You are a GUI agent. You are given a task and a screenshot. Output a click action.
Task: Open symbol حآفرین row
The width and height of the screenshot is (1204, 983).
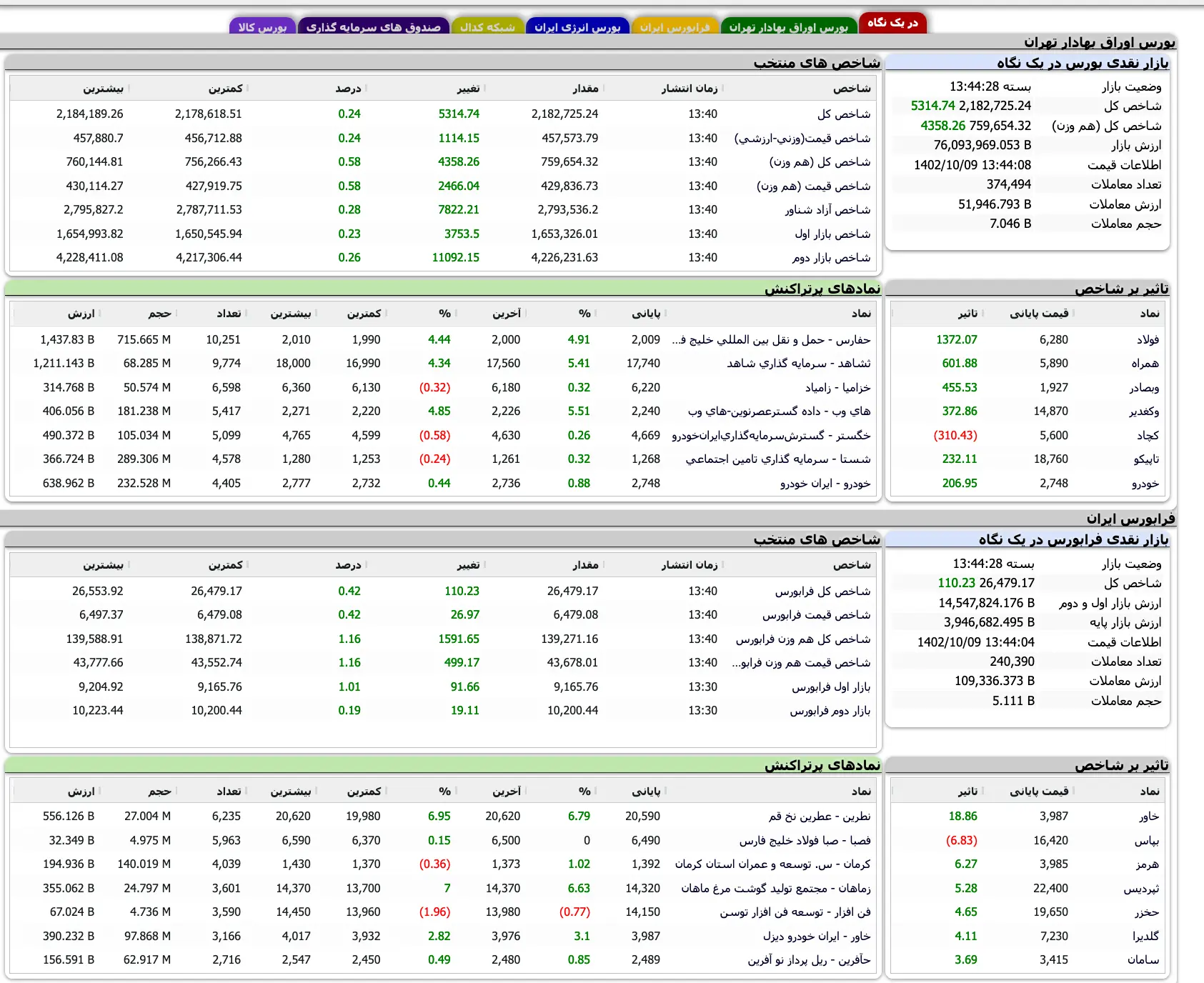(x=810, y=960)
